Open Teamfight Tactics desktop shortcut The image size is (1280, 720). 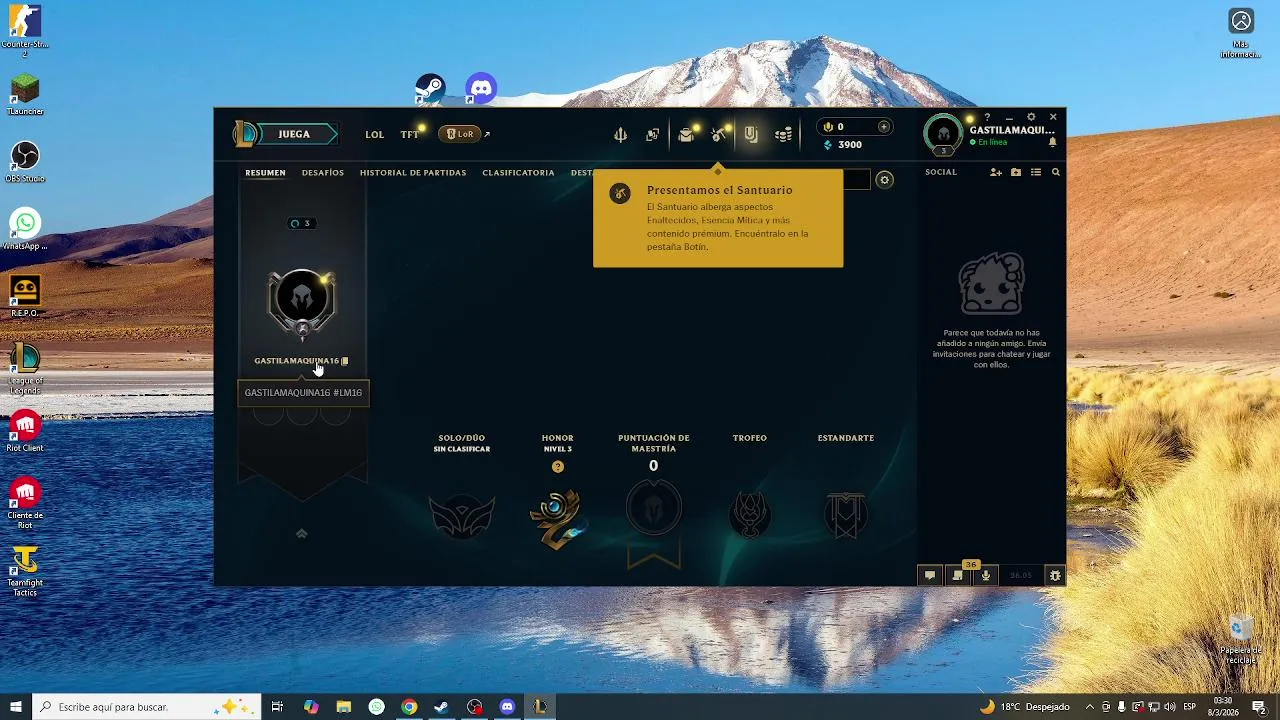click(x=25, y=573)
